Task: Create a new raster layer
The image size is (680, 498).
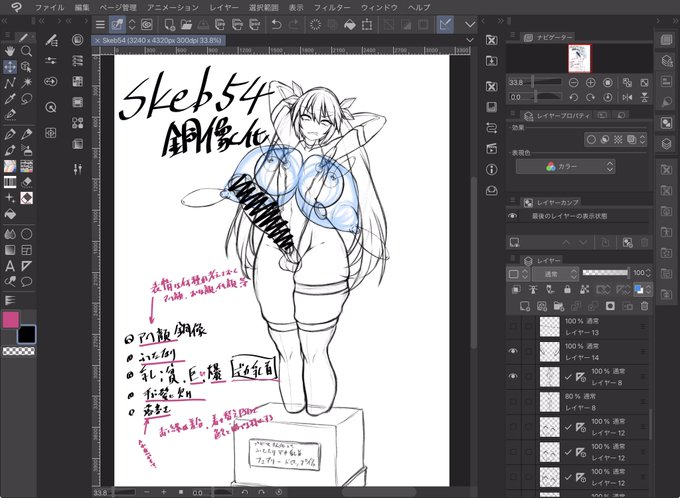Action: pyautogui.click(x=525, y=306)
